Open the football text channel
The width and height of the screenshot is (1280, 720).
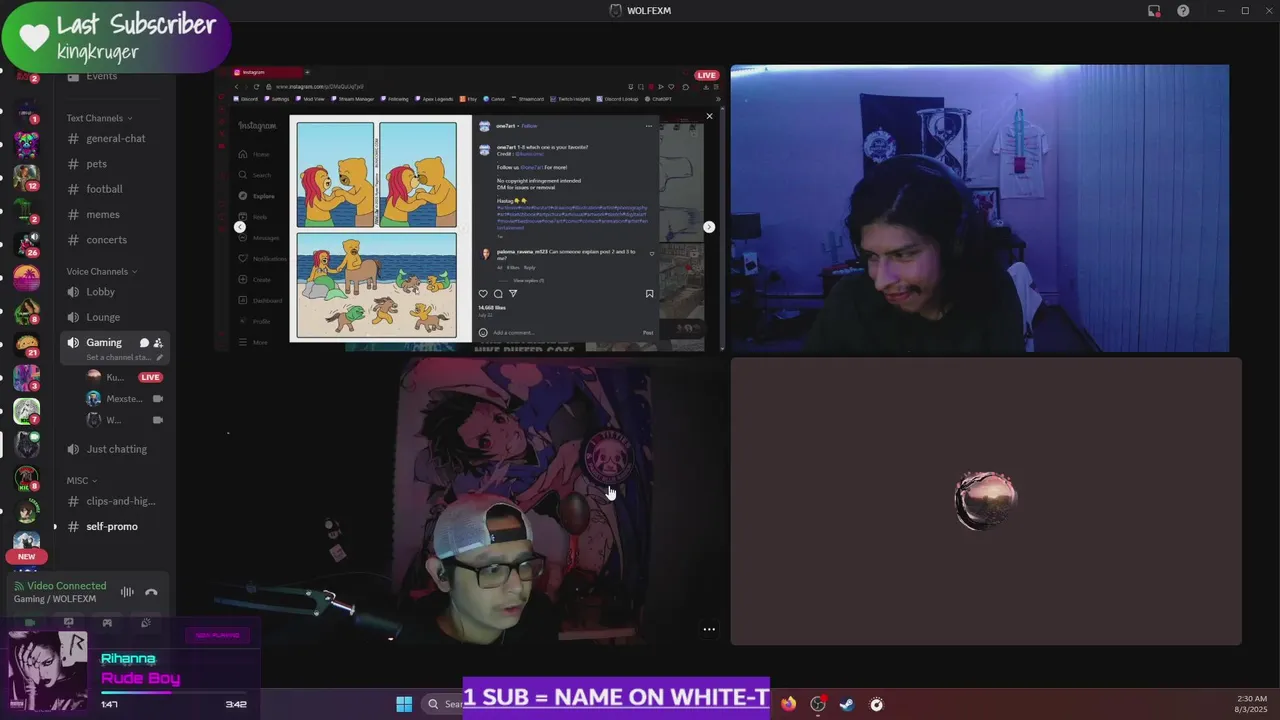pyautogui.click(x=115, y=189)
